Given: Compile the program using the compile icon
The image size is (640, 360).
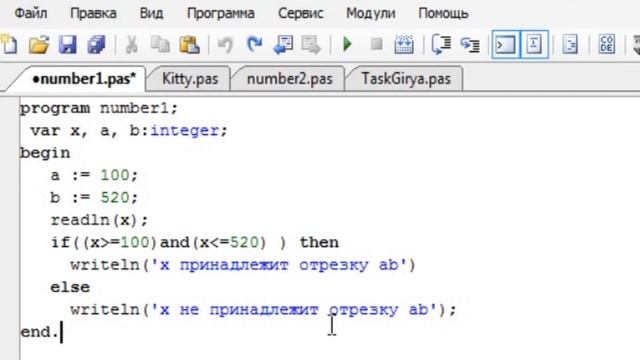Looking at the screenshot, I should 404,44.
